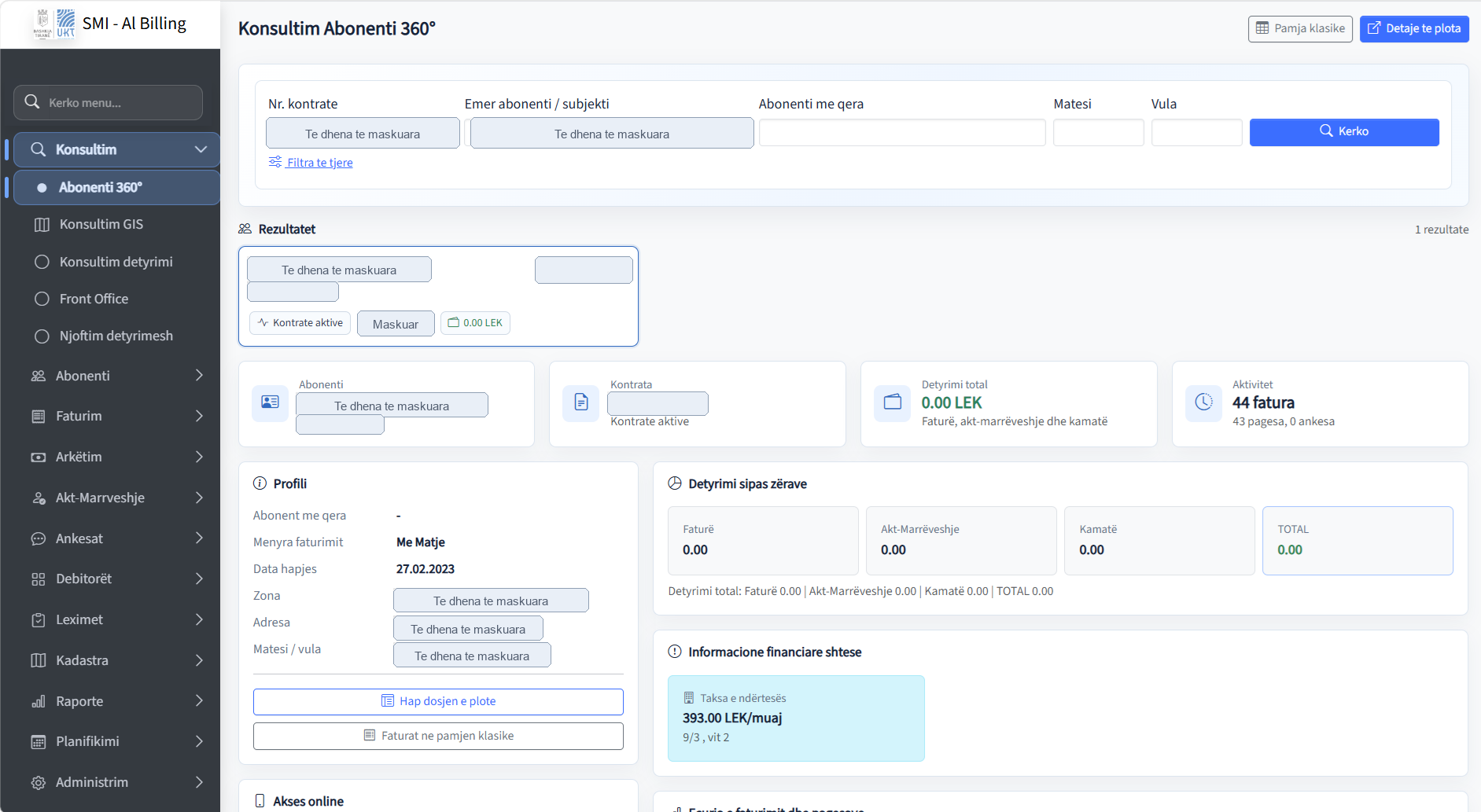Screen dimensions: 1481x812
Task: Expand the Faturim submenu chevron
Action: (199, 416)
